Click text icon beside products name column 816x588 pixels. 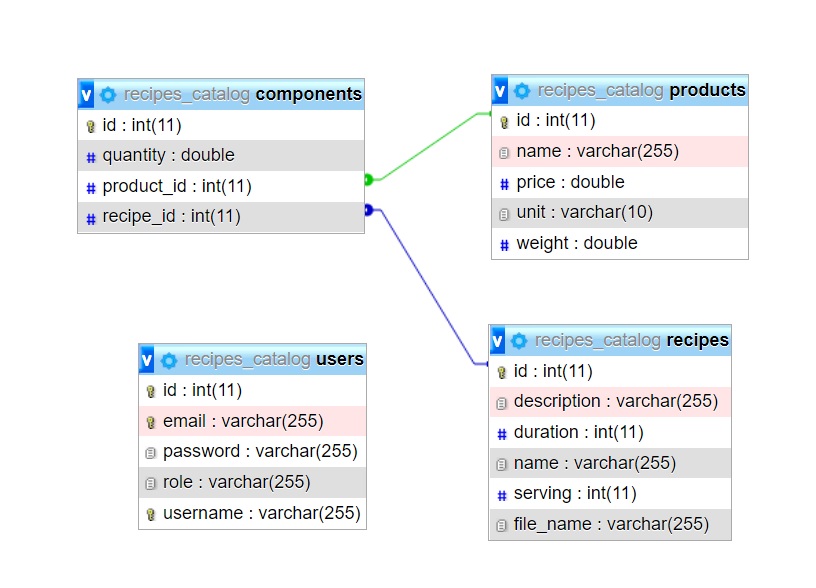point(504,152)
